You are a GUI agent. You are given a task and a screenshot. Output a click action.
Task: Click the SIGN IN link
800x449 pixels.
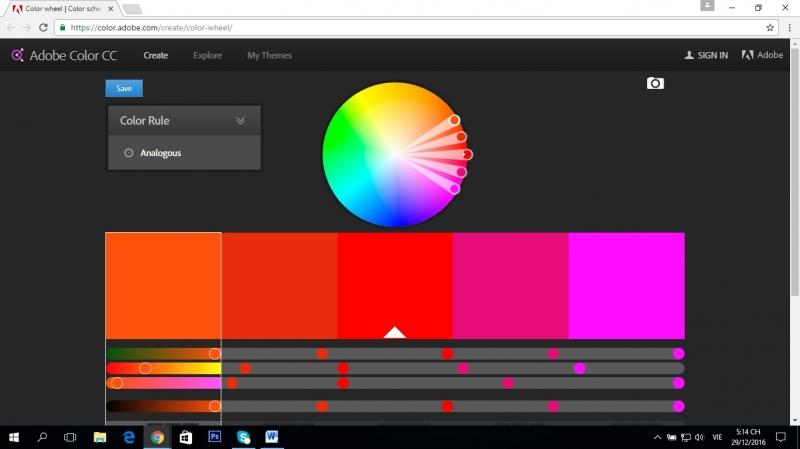(x=706, y=55)
